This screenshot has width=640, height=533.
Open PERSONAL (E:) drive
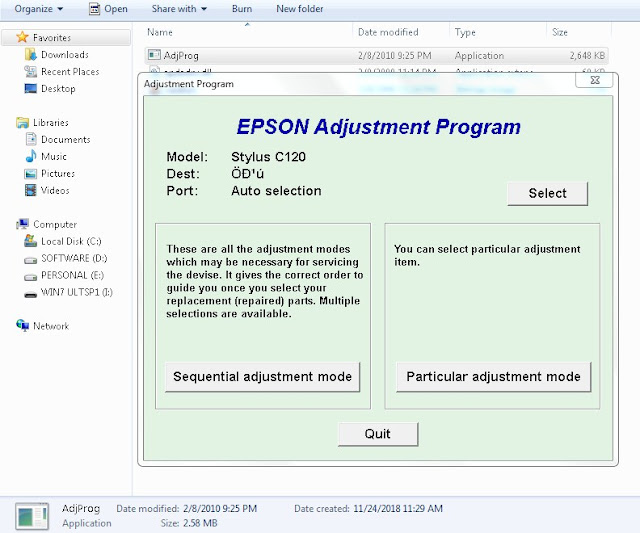[x=72, y=275]
